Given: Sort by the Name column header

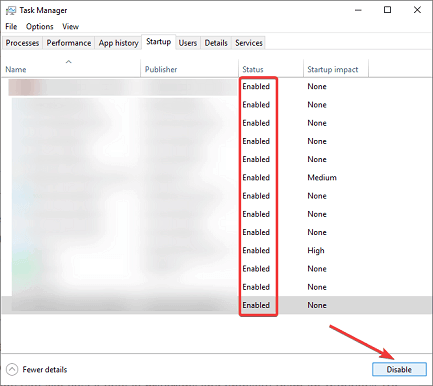Looking at the screenshot, I should point(71,69).
